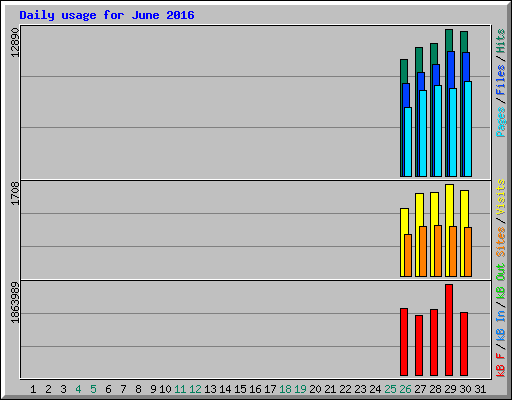Select the yellow Visits legend label
This screenshot has height=400, width=512.
(500, 197)
